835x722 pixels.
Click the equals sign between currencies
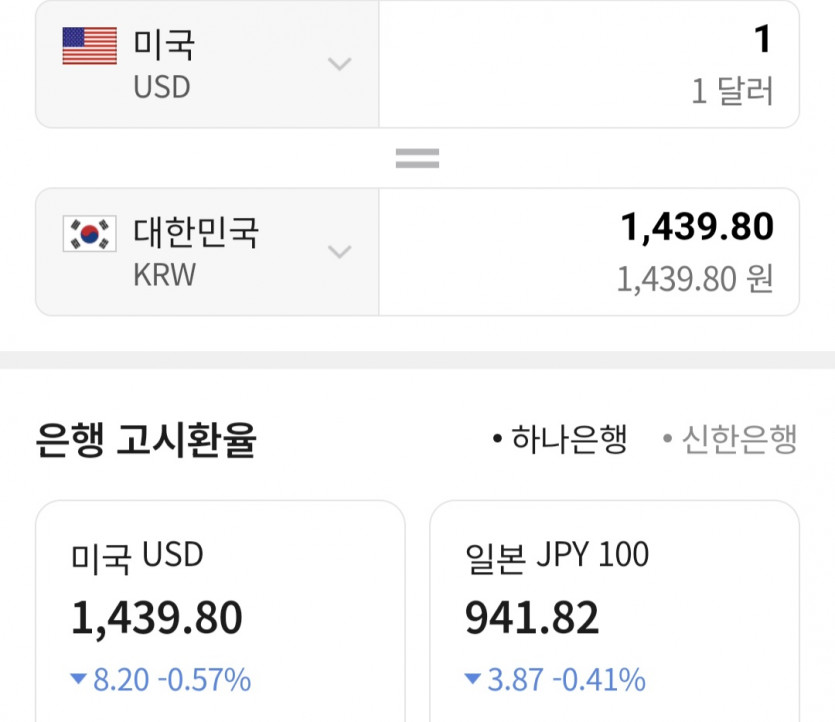point(417,158)
